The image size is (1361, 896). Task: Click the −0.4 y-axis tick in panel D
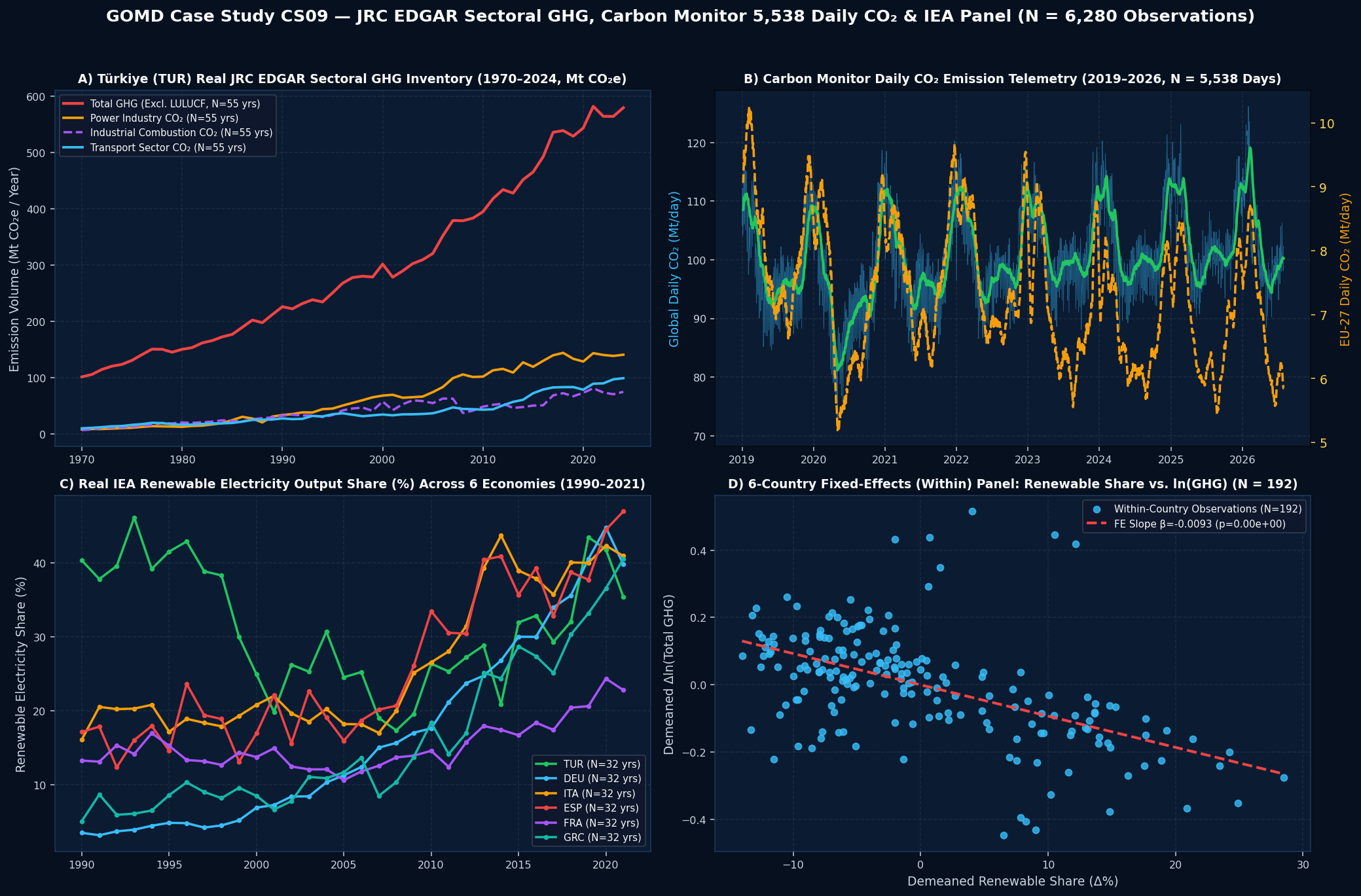tap(694, 820)
